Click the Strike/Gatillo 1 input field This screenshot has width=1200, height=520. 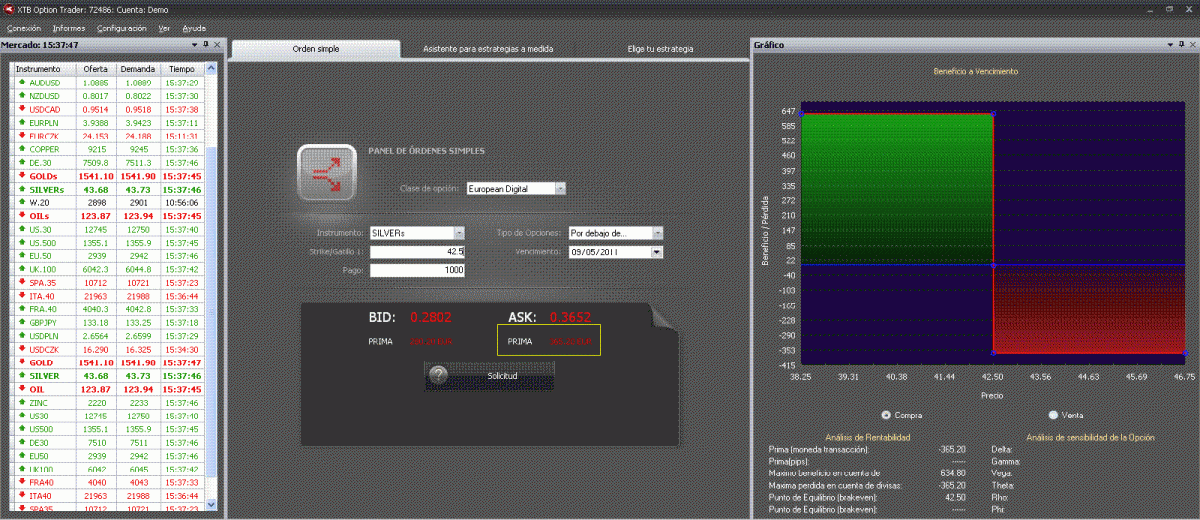(x=418, y=252)
